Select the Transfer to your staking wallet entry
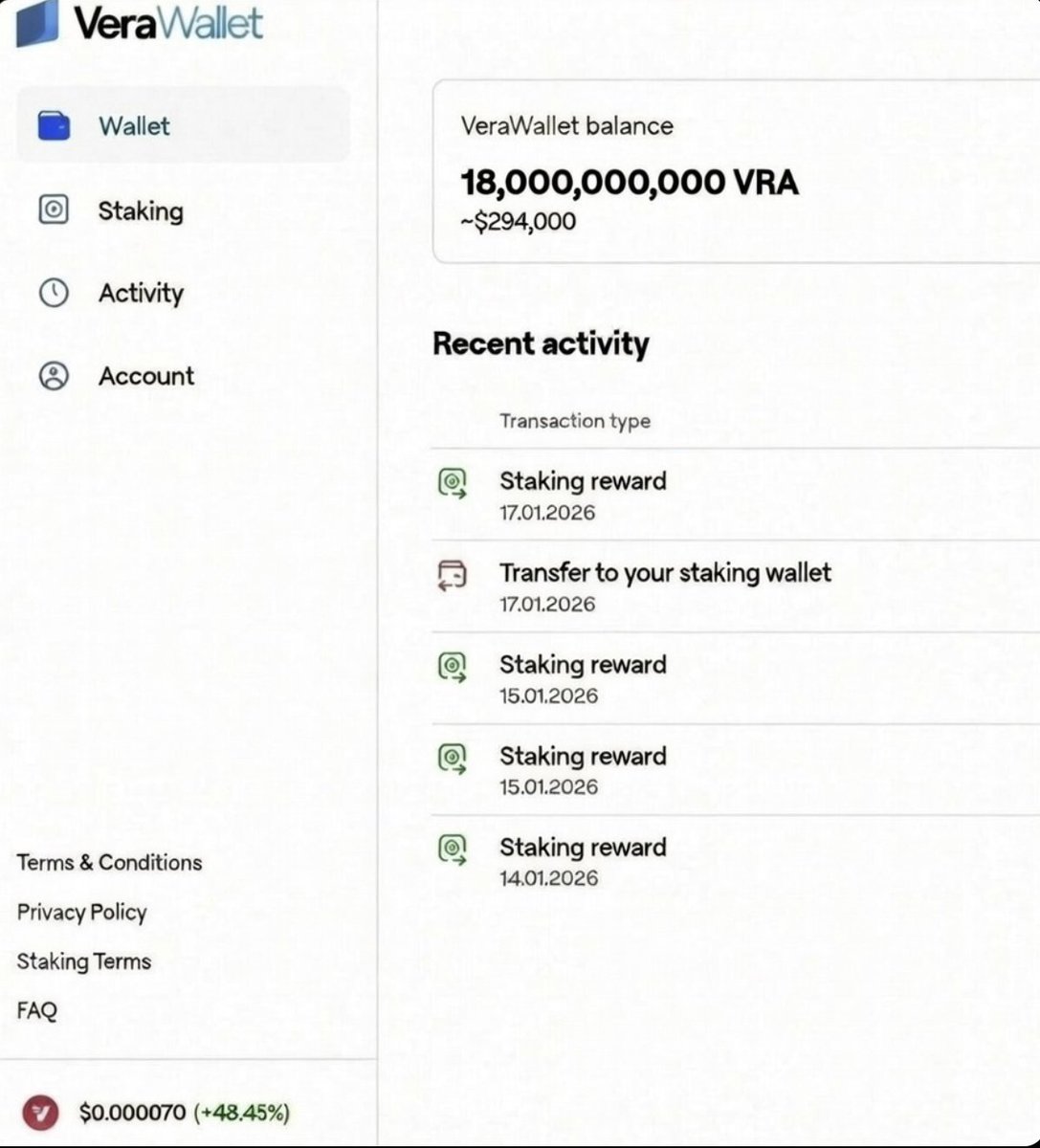 click(x=735, y=586)
